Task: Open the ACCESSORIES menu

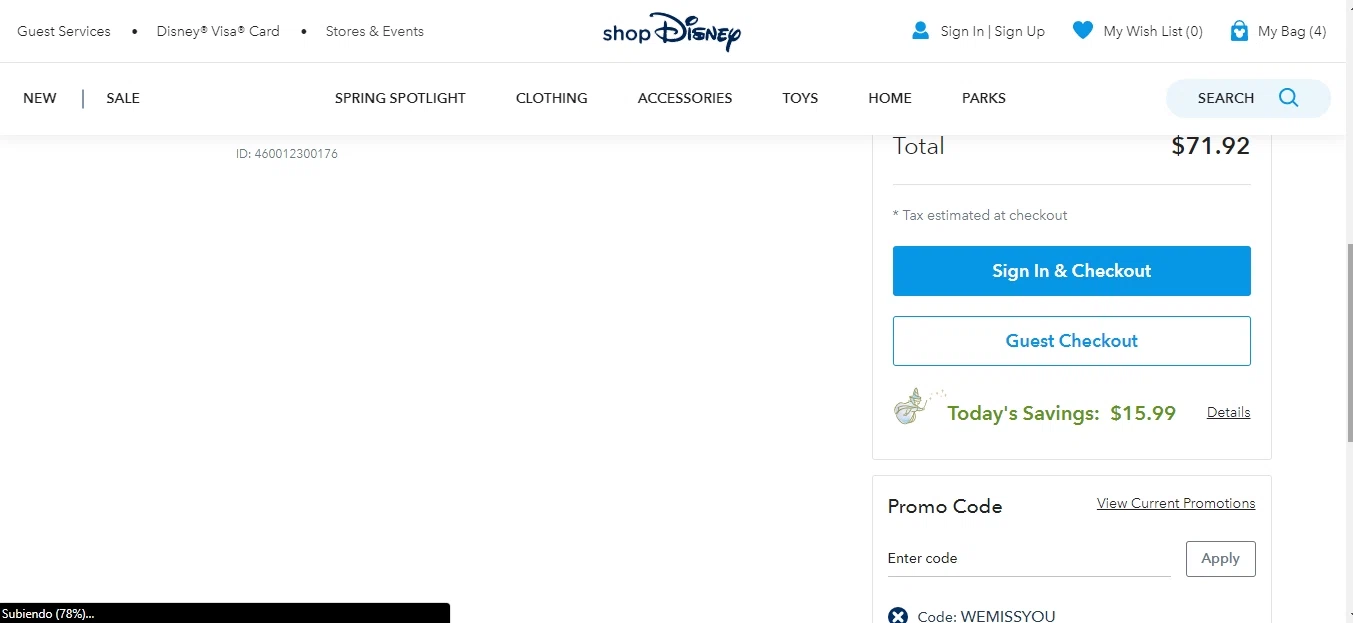Action: point(685,98)
